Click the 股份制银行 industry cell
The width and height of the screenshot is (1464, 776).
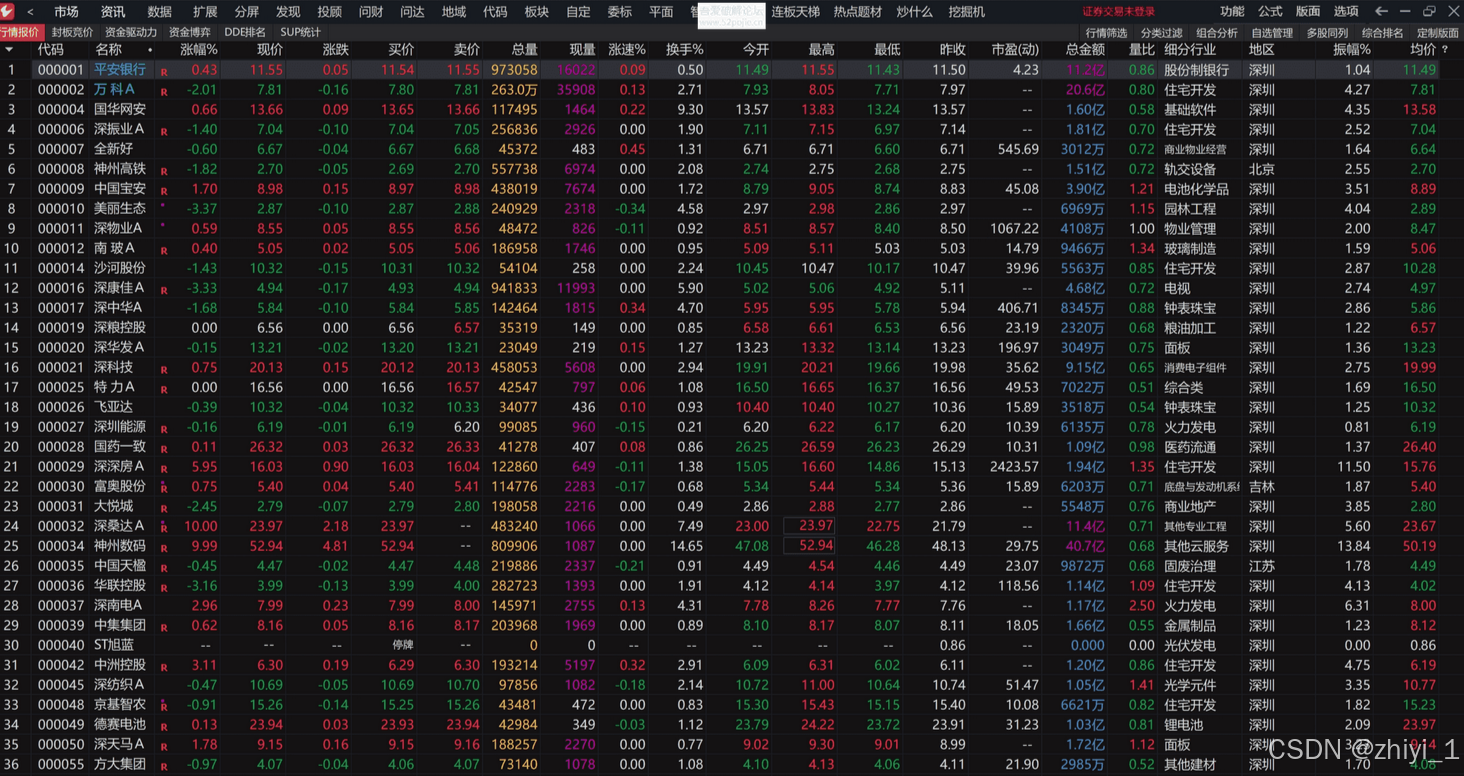(x=1197, y=70)
